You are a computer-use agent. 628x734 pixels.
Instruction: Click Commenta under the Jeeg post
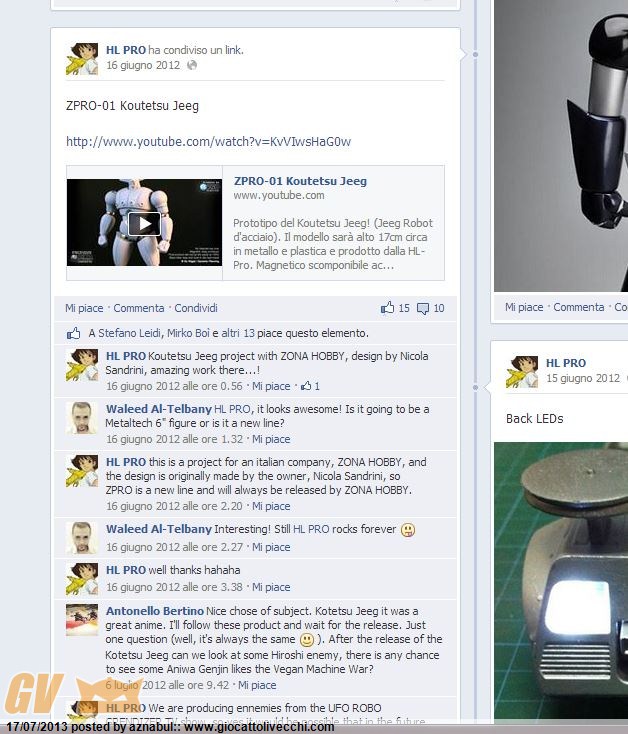click(139, 308)
